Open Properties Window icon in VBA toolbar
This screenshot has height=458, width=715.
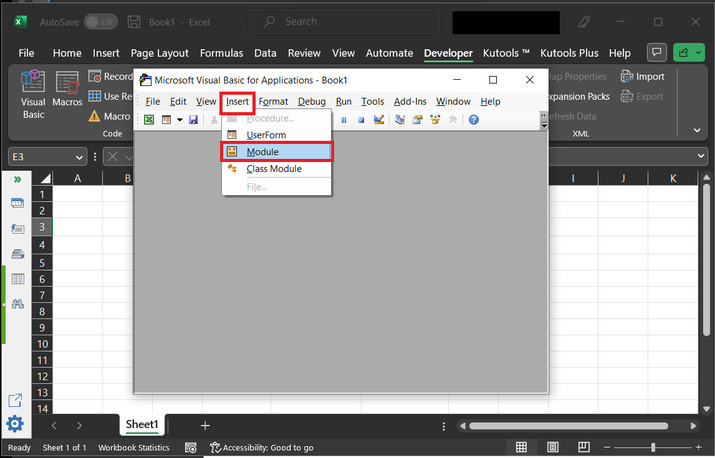(x=417, y=120)
